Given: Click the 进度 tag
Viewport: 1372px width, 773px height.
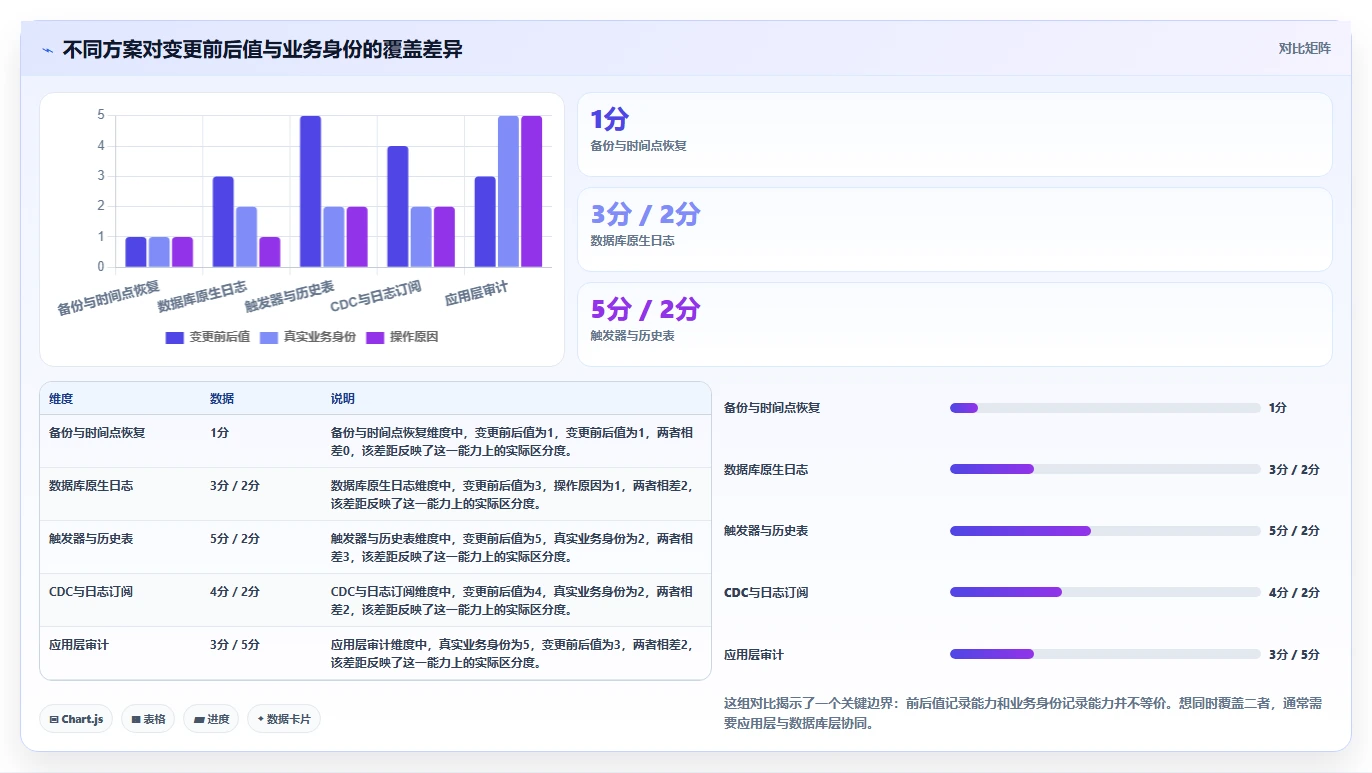Looking at the screenshot, I should pos(211,719).
